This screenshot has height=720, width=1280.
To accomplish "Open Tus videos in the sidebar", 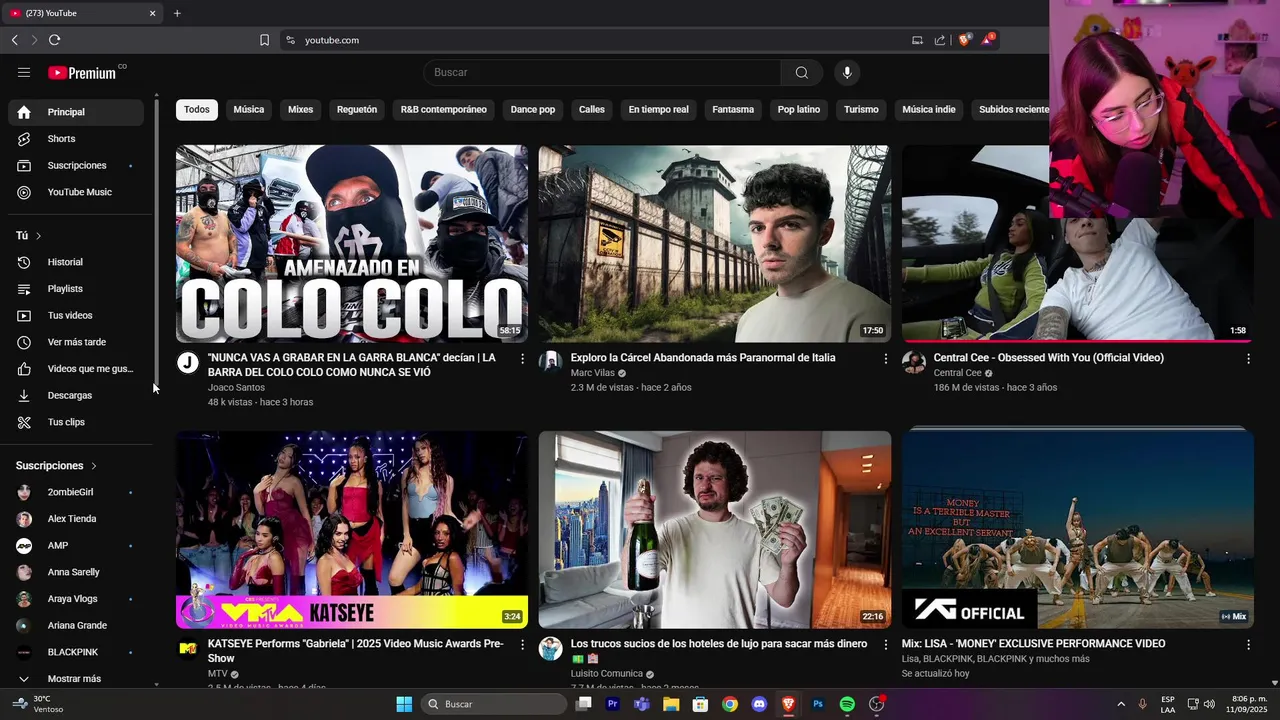I will (76, 315).
